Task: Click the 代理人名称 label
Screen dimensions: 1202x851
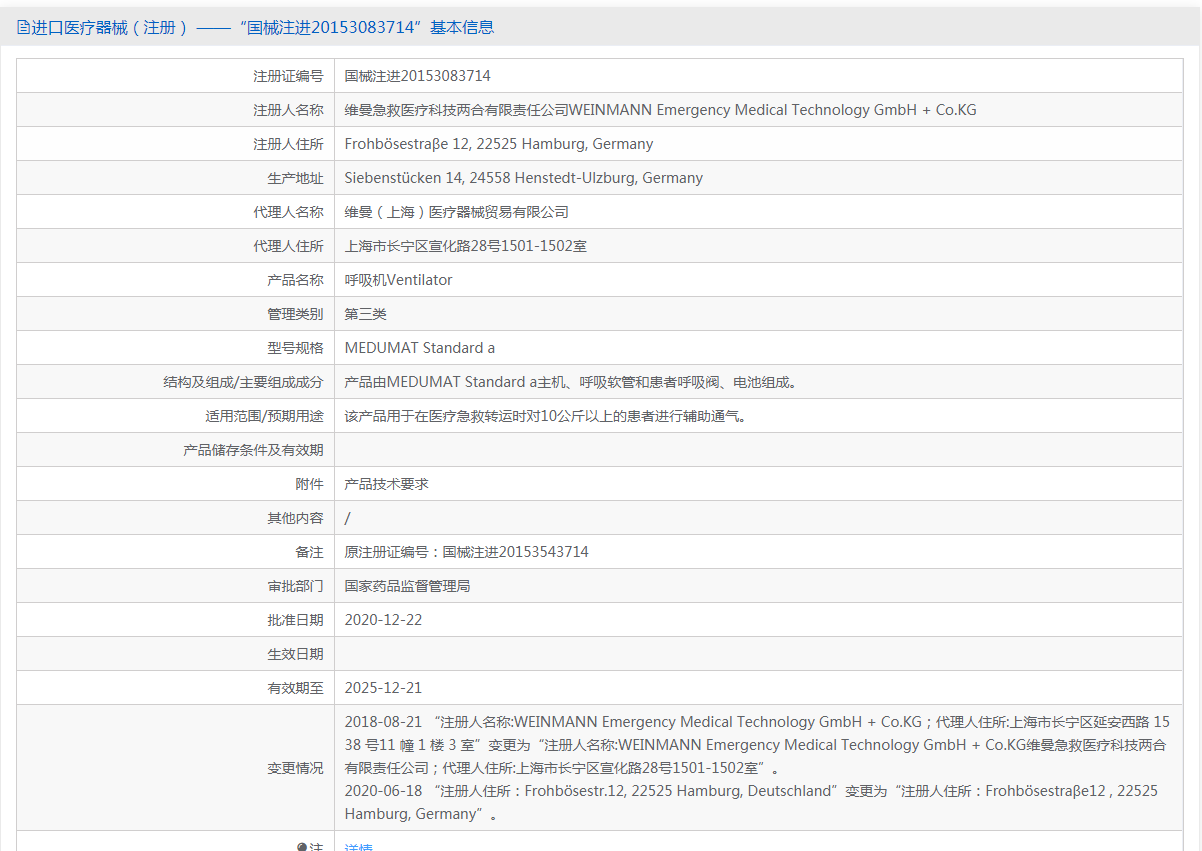Action: pyautogui.click(x=288, y=212)
